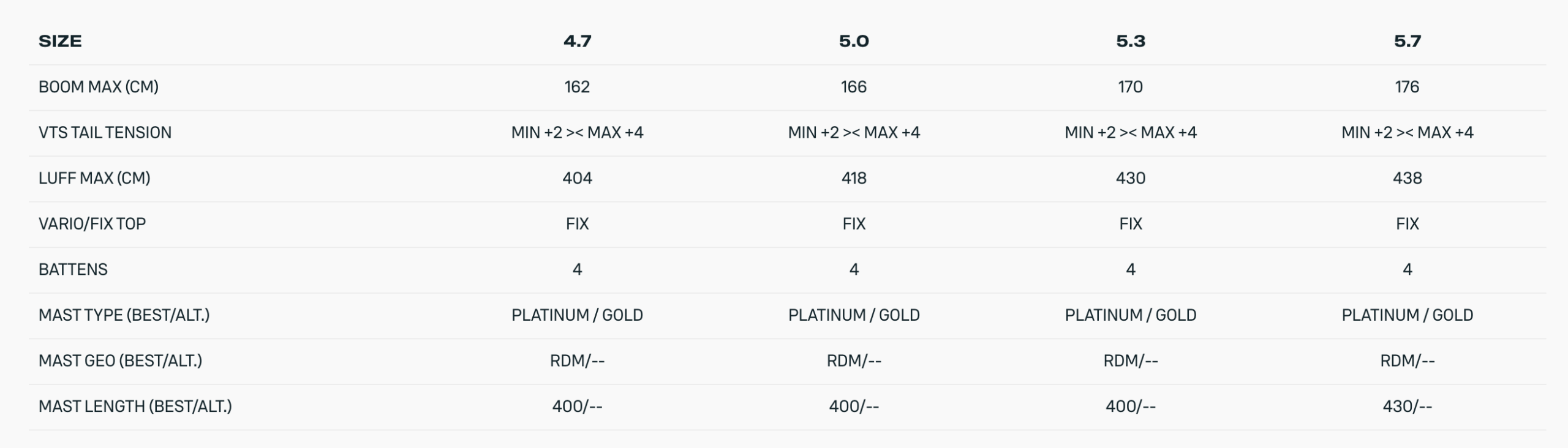The width and height of the screenshot is (1568, 448).
Task: Select luff max value 404
Action: [x=577, y=178]
